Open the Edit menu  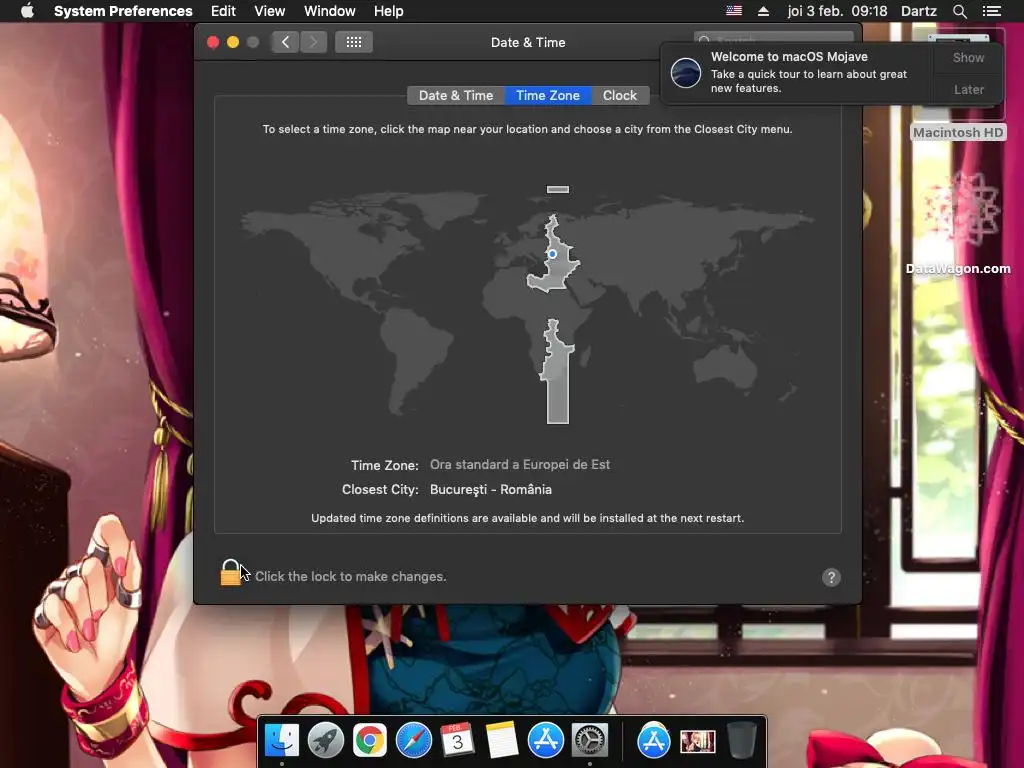[x=223, y=11]
